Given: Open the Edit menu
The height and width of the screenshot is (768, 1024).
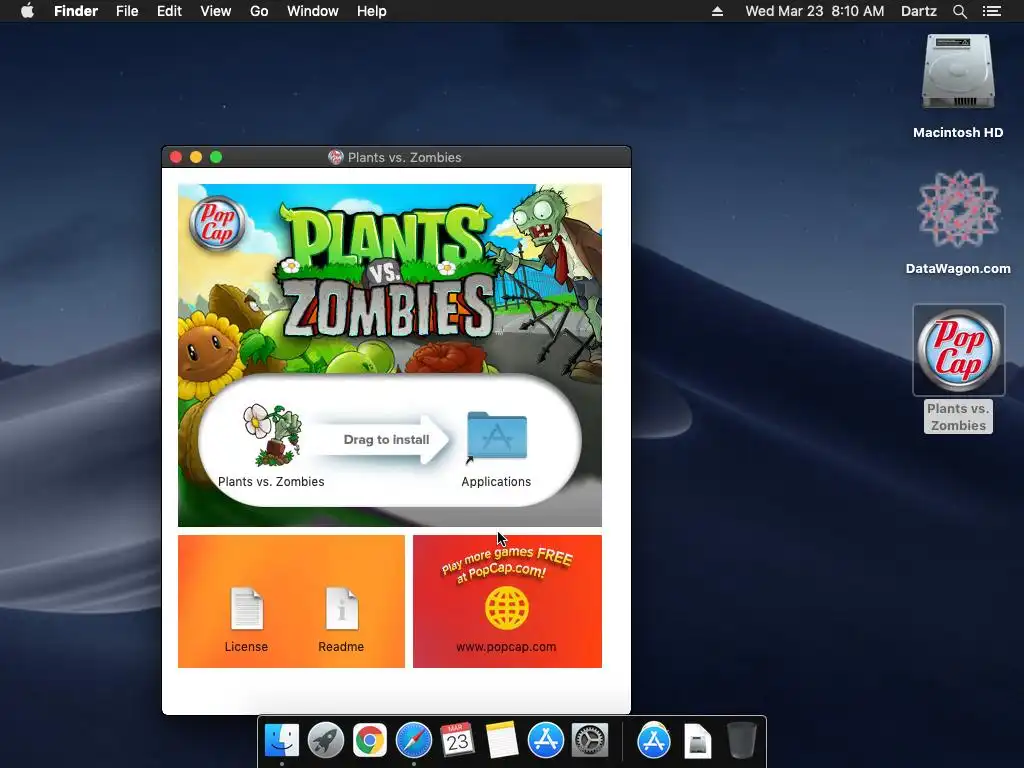Looking at the screenshot, I should point(169,11).
